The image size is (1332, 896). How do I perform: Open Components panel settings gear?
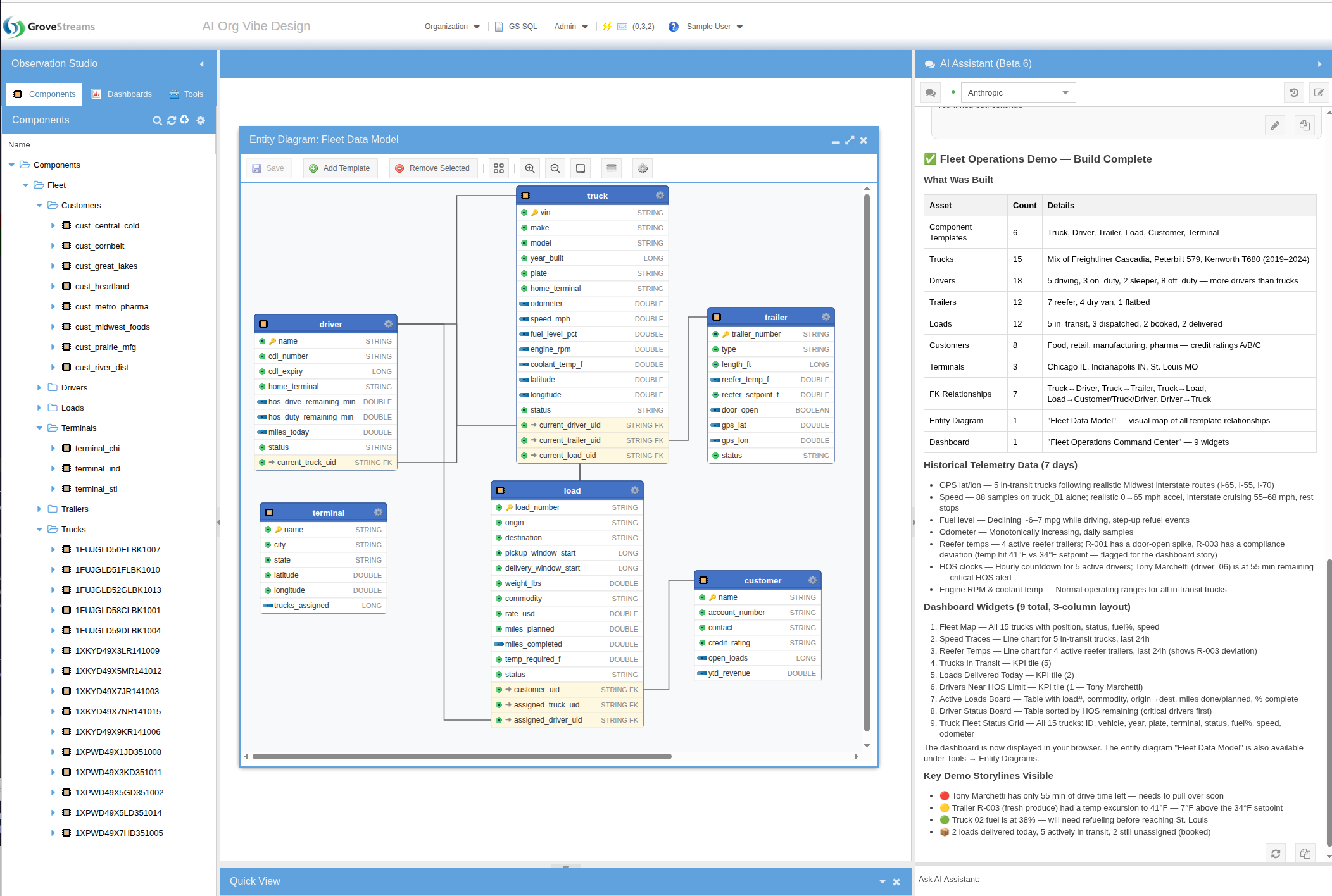tap(201, 120)
